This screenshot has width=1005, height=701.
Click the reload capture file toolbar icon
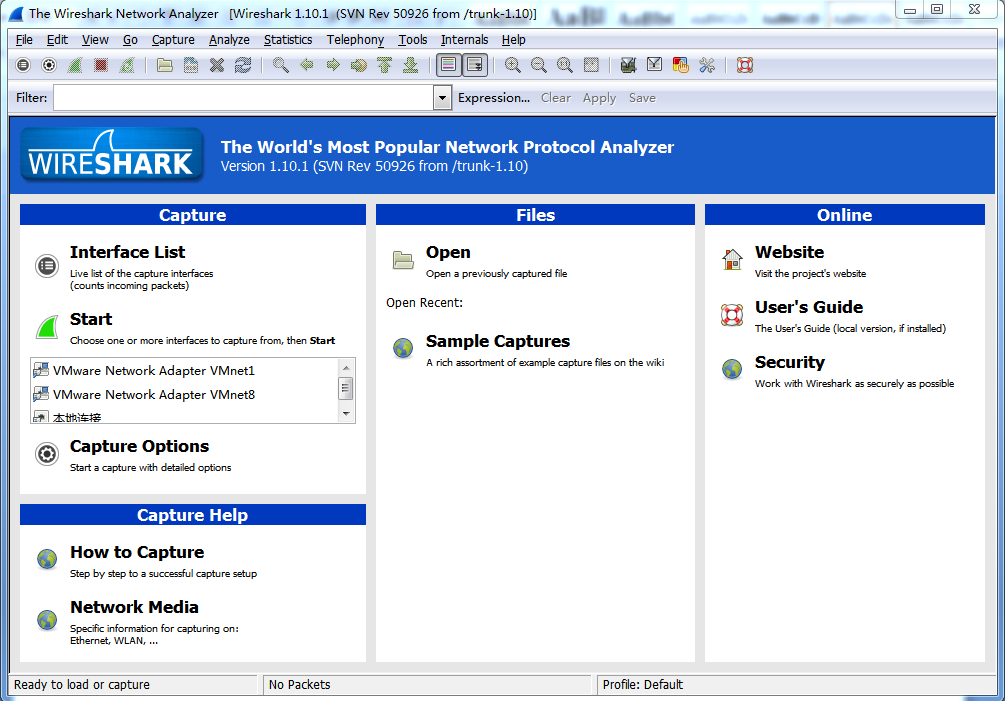pyautogui.click(x=243, y=65)
